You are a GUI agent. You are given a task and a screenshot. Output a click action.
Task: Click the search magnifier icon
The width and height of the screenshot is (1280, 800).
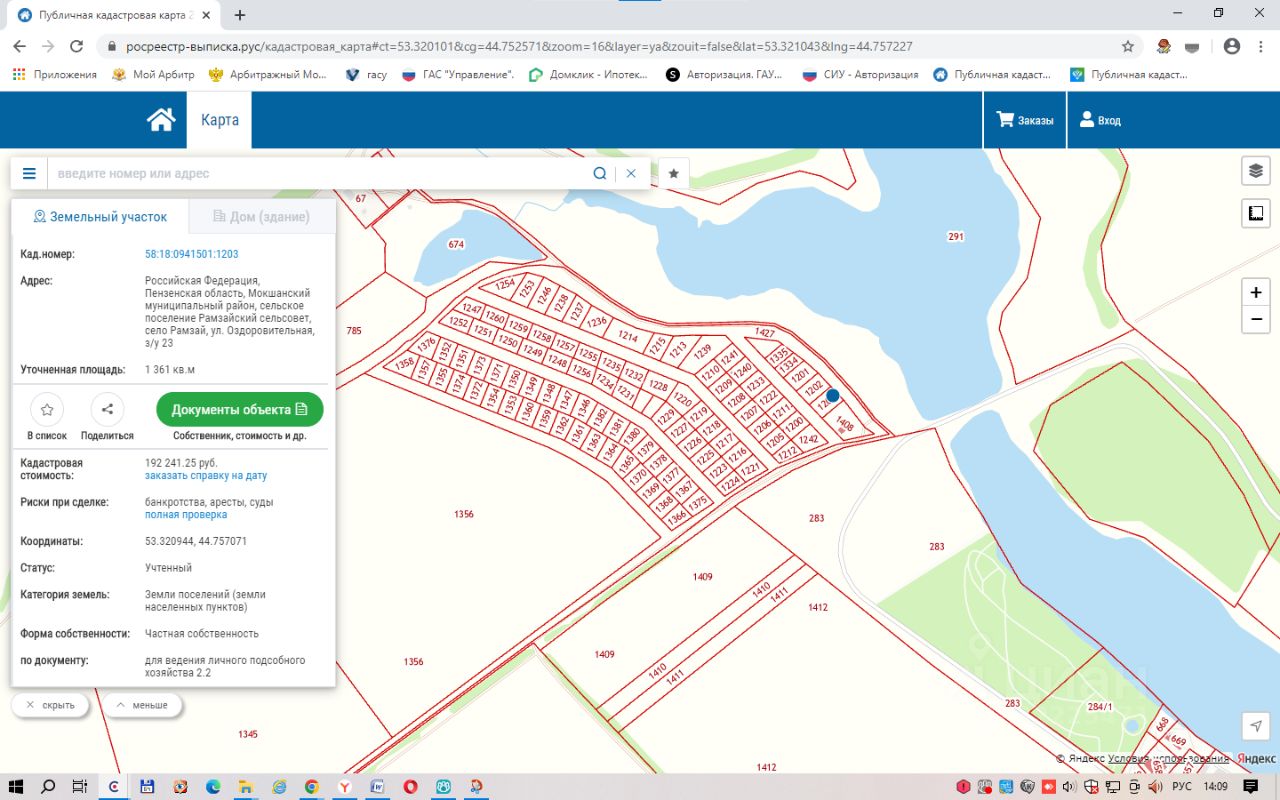[599, 173]
